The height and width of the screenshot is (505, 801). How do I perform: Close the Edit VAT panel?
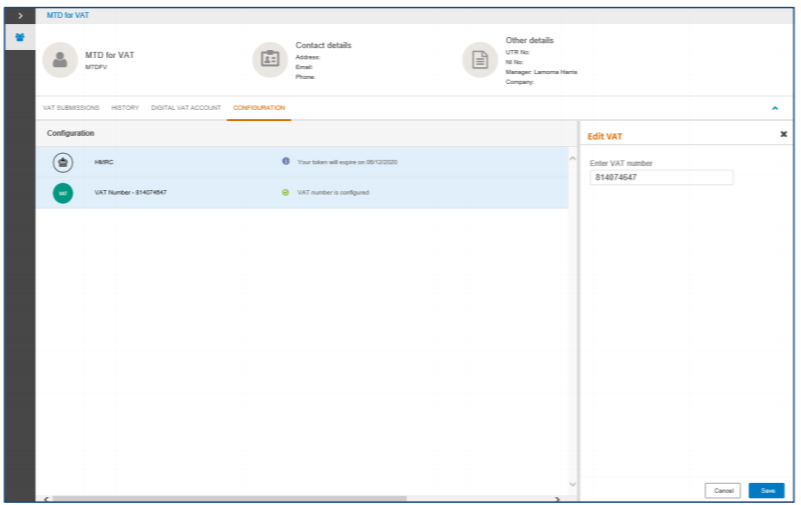784,134
